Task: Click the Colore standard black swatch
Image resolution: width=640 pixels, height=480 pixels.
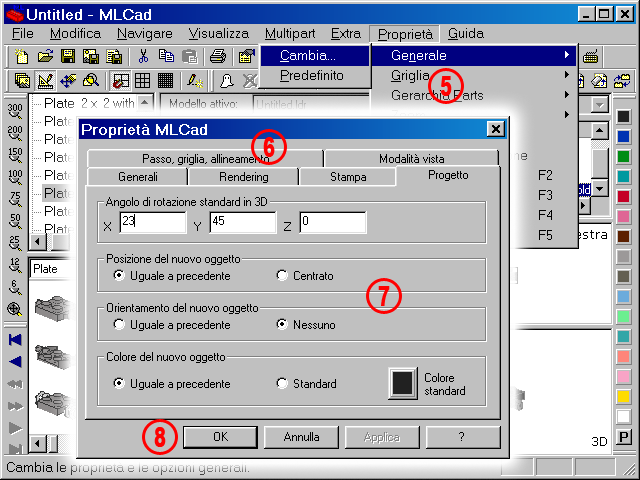Action: 403,383
